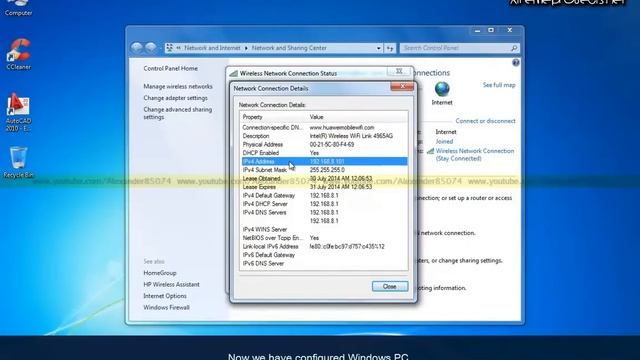Select the Link-local IPv6 Address row
The width and height of the screenshot is (640, 360).
click(324, 247)
